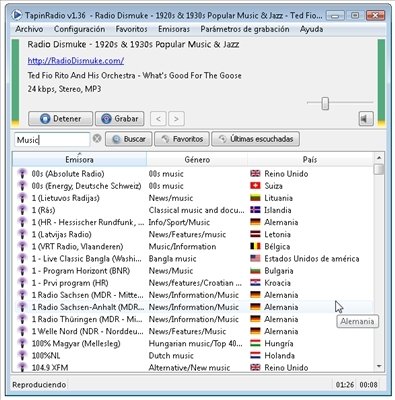This screenshot has width=395, height=400.
Task: Clear the search field with the X icon
Action: click(x=97, y=139)
